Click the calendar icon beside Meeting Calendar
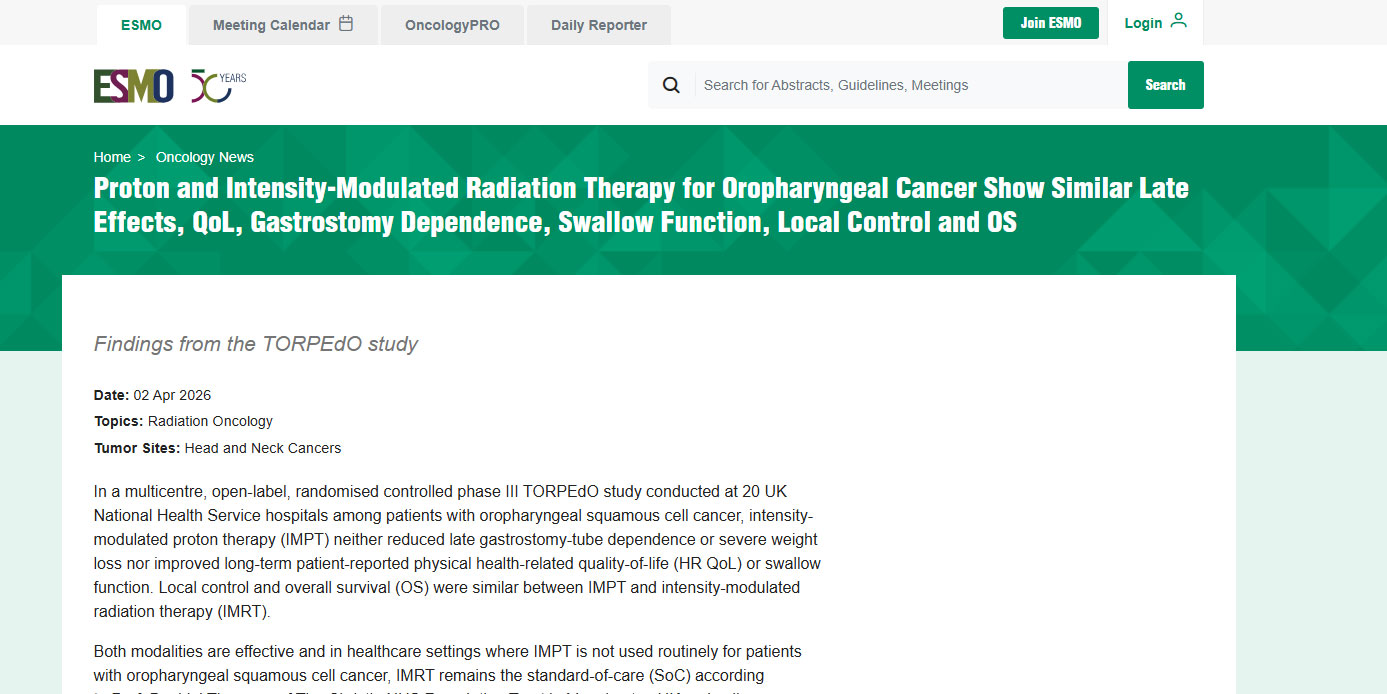This screenshot has width=1387, height=694. [346, 24]
